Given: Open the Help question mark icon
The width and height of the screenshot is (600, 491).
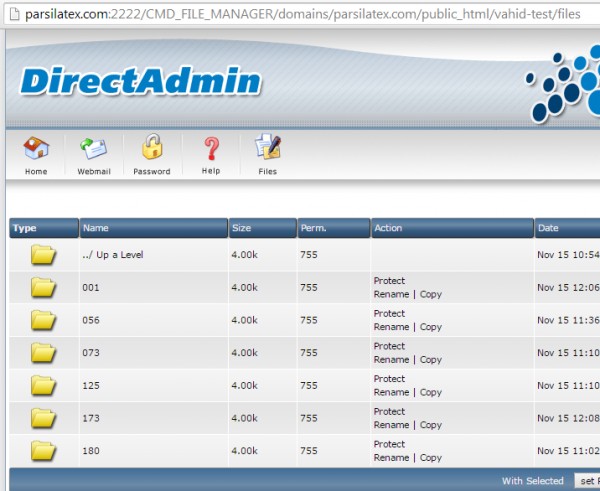Looking at the screenshot, I should tap(211, 150).
